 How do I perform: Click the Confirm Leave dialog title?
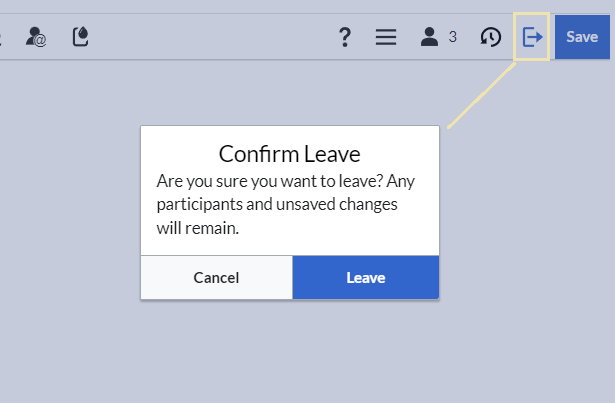pos(289,154)
